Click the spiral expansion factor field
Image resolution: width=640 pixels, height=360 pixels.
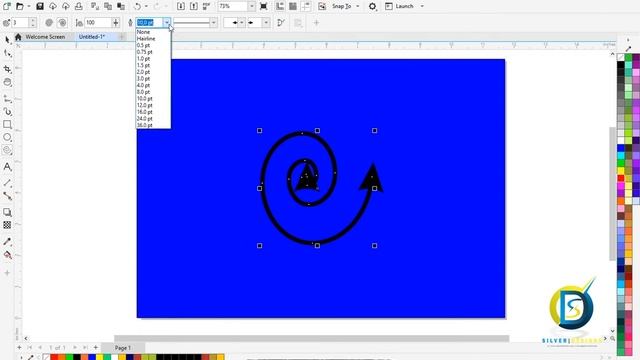coord(98,23)
